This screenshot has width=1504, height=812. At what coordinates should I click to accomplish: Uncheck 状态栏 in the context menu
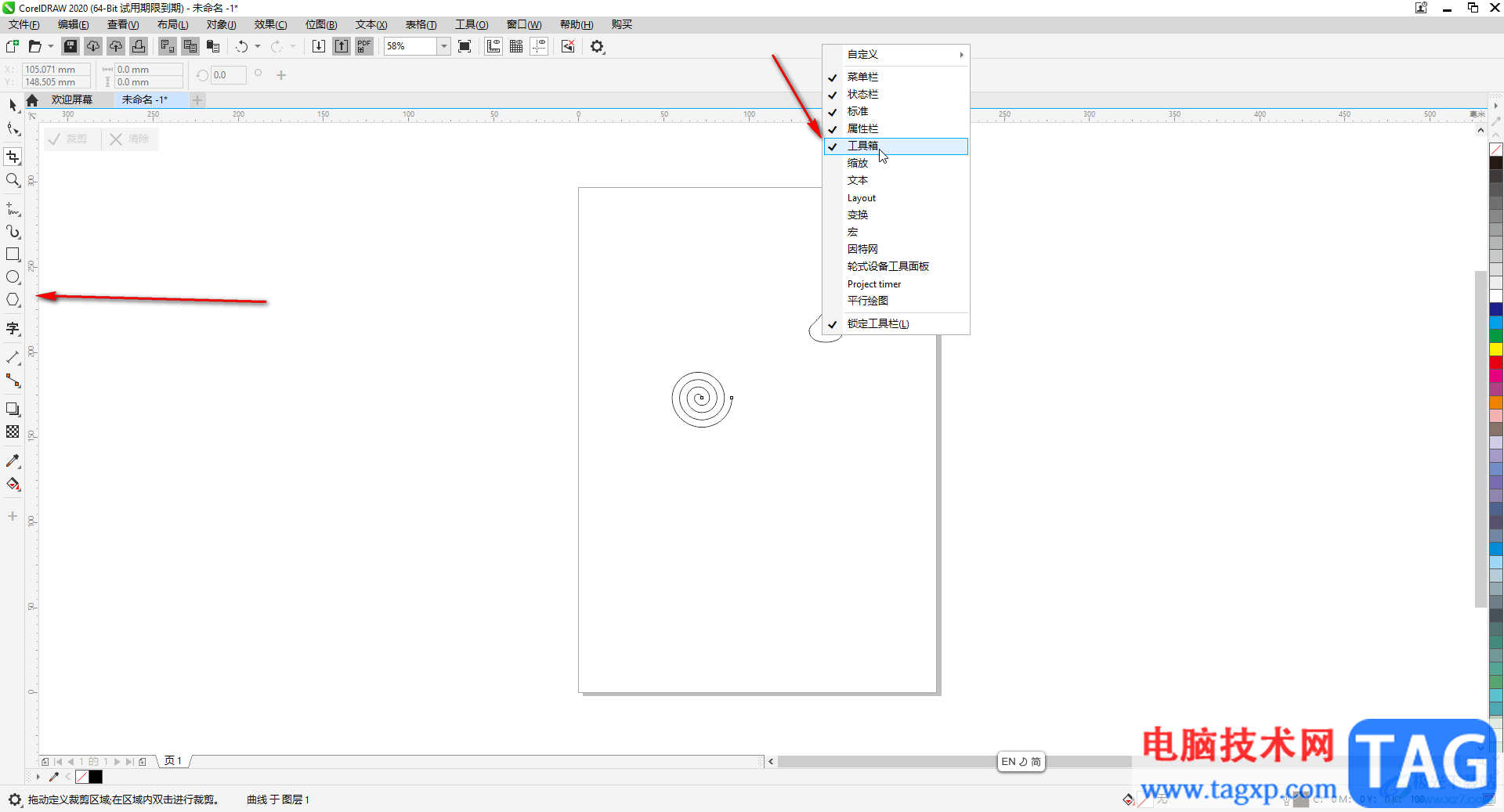click(896, 94)
